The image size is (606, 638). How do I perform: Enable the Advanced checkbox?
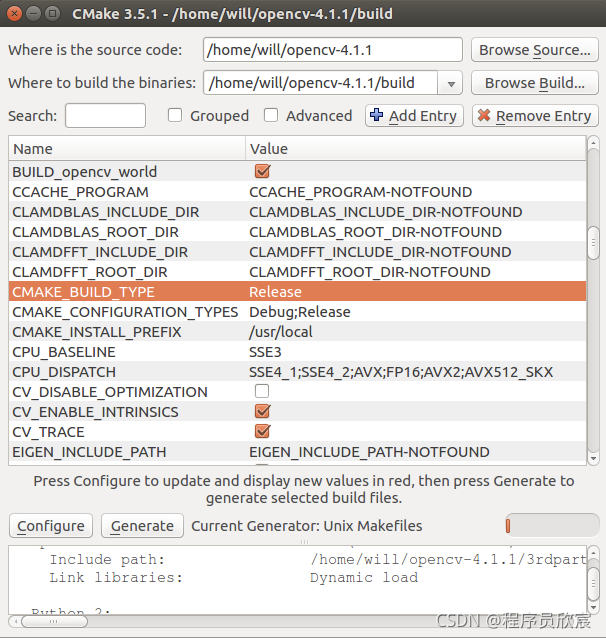[x=271, y=116]
